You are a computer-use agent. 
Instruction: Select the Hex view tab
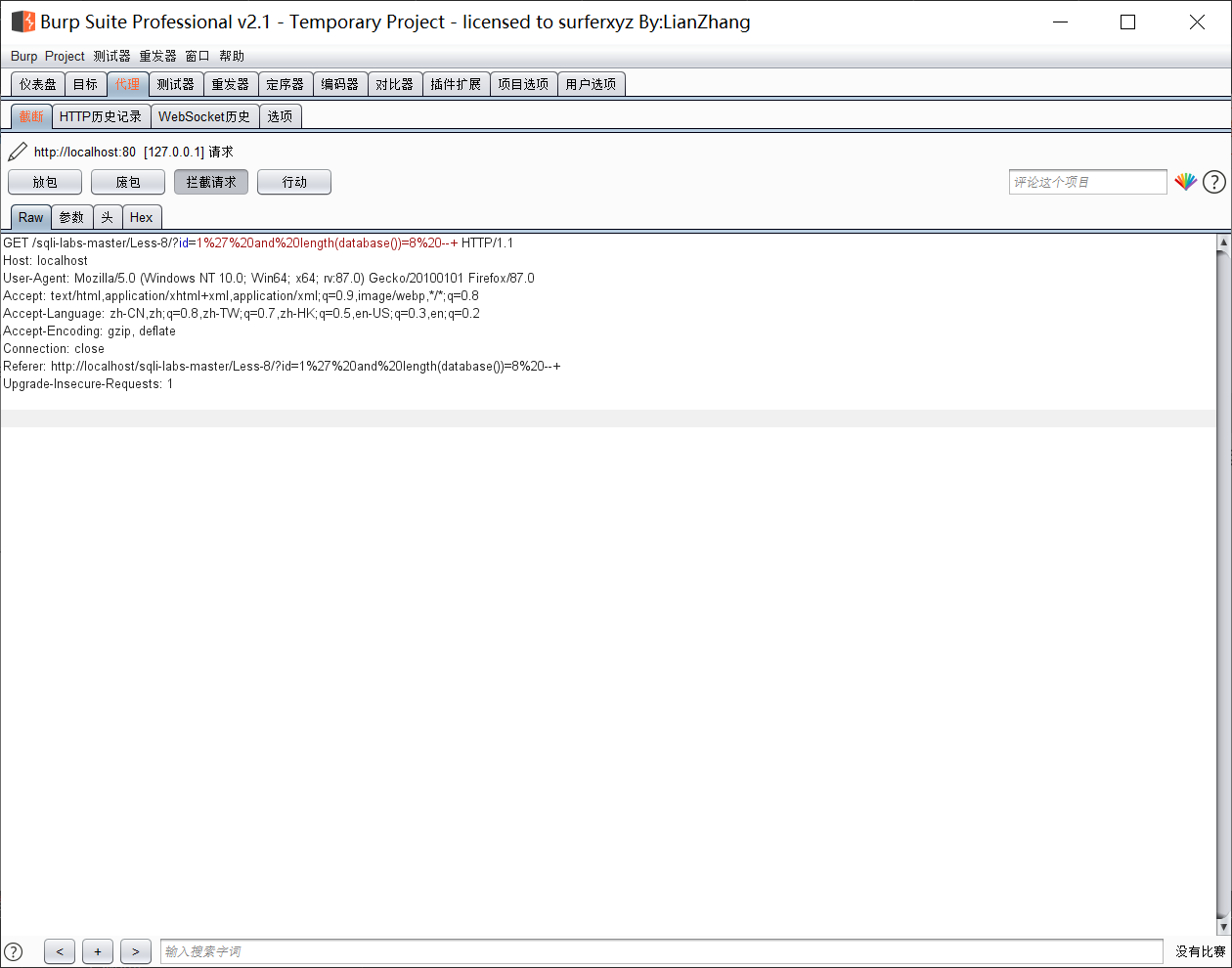click(x=142, y=217)
